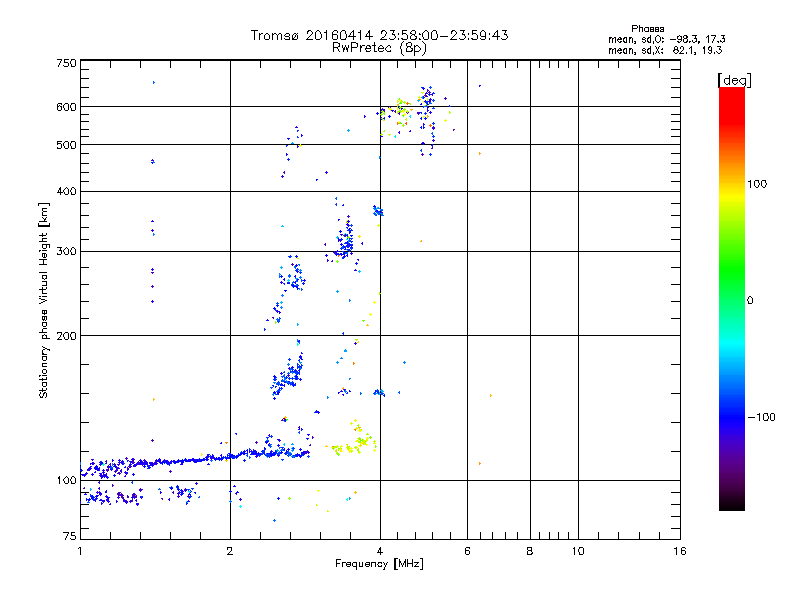Image resolution: width=800 pixels, height=600 pixels.
Task: Click the x-axis tick label '1'
Action: point(80,551)
